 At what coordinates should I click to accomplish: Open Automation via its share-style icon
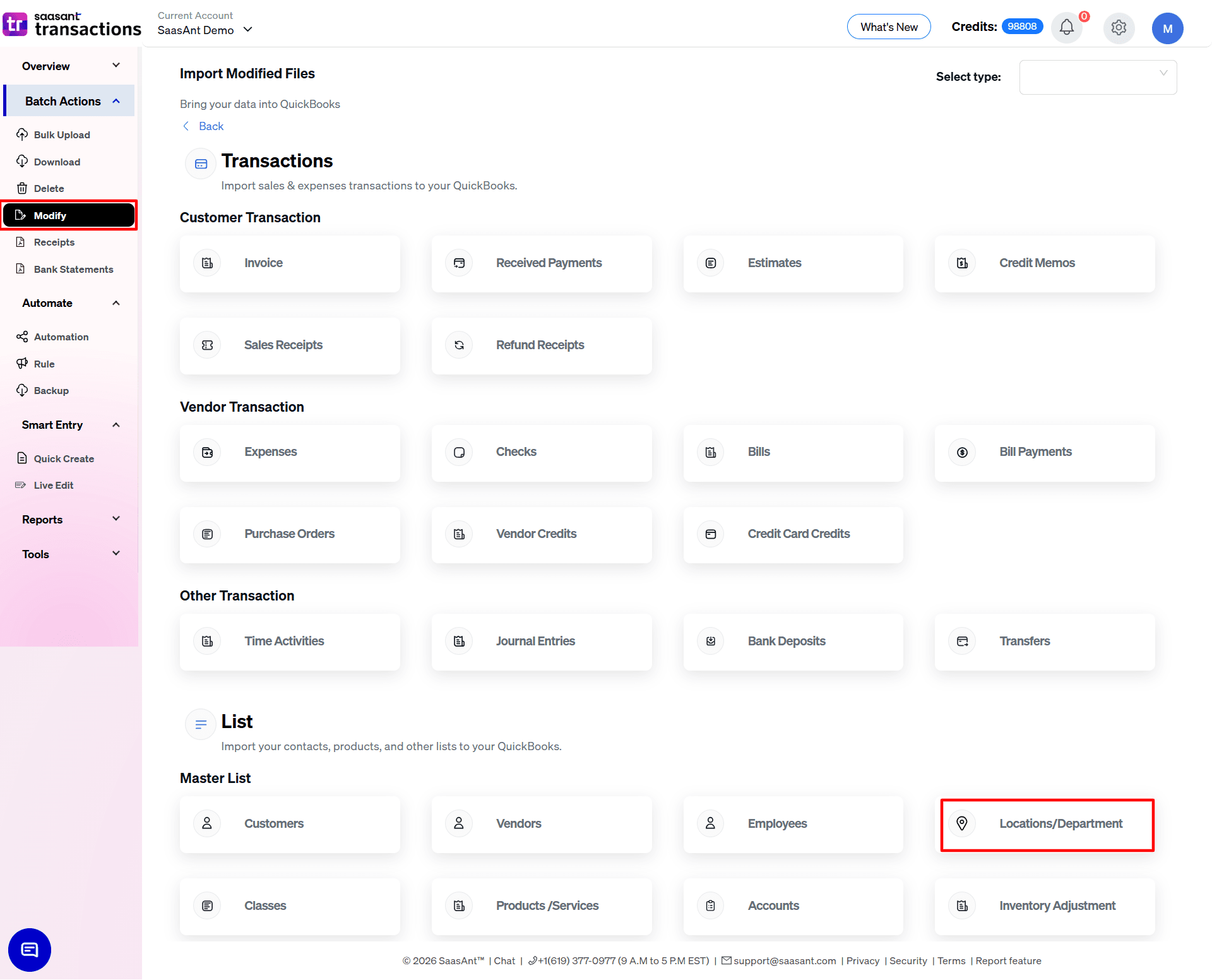click(x=22, y=337)
